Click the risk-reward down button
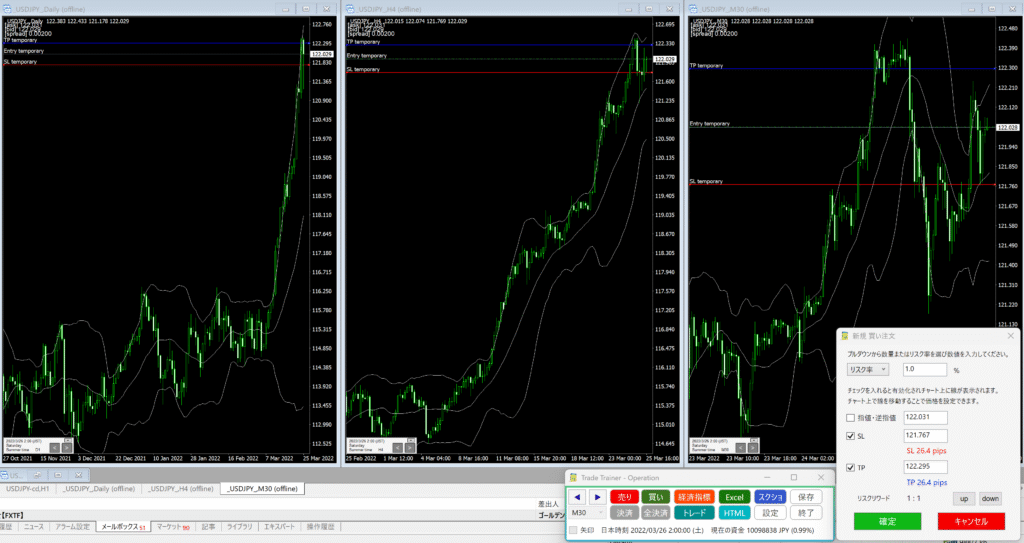Image resolution: width=1024 pixels, height=543 pixels. click(990, 499)
